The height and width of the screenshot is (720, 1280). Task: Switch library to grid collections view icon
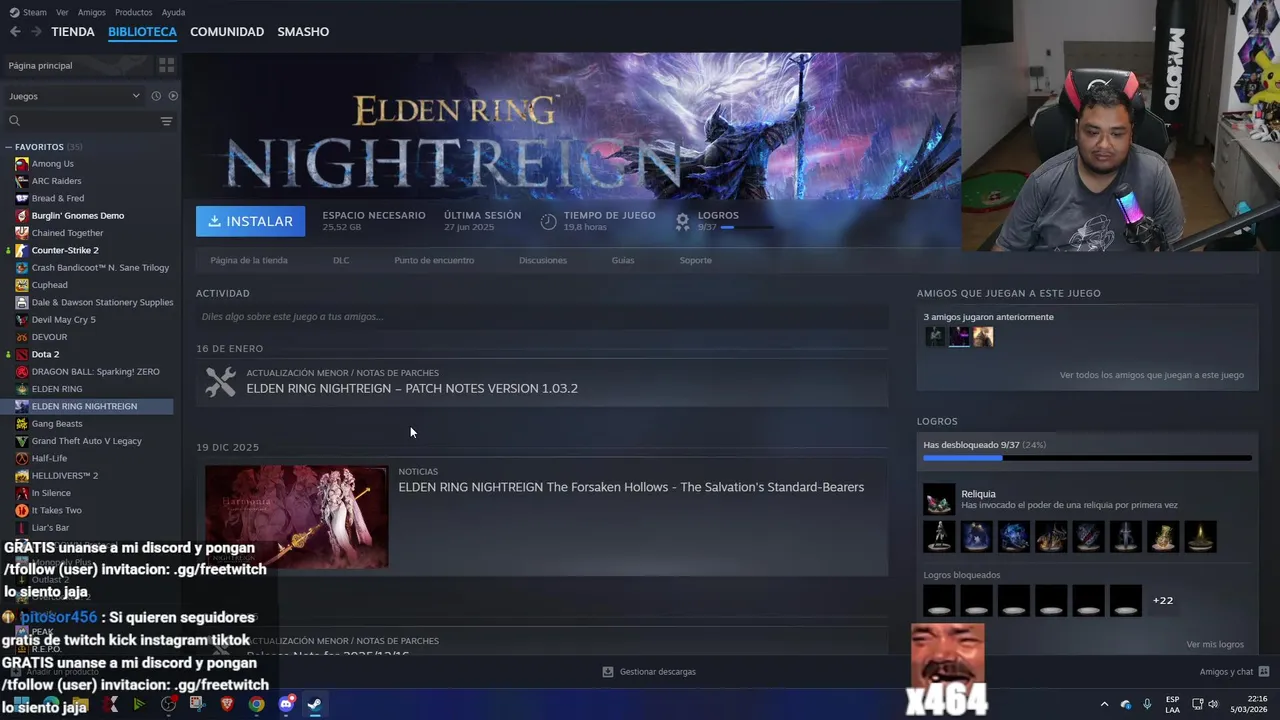[166, 65]
